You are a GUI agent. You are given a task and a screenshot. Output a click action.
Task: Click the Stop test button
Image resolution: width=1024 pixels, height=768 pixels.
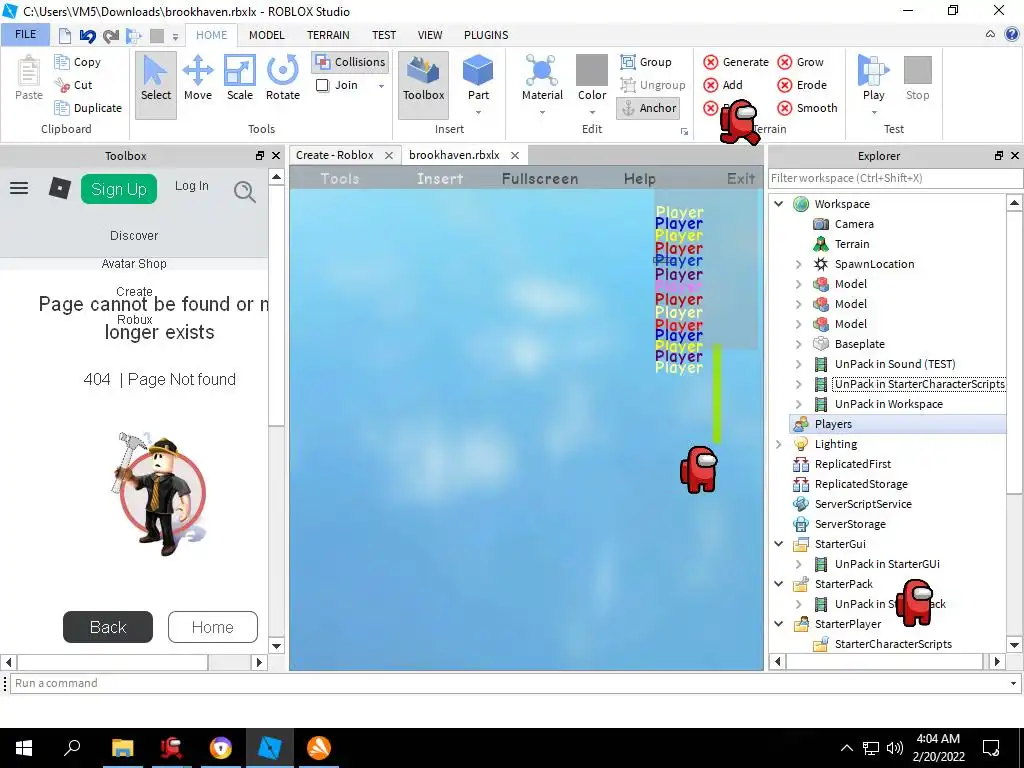tap(918, 78)
